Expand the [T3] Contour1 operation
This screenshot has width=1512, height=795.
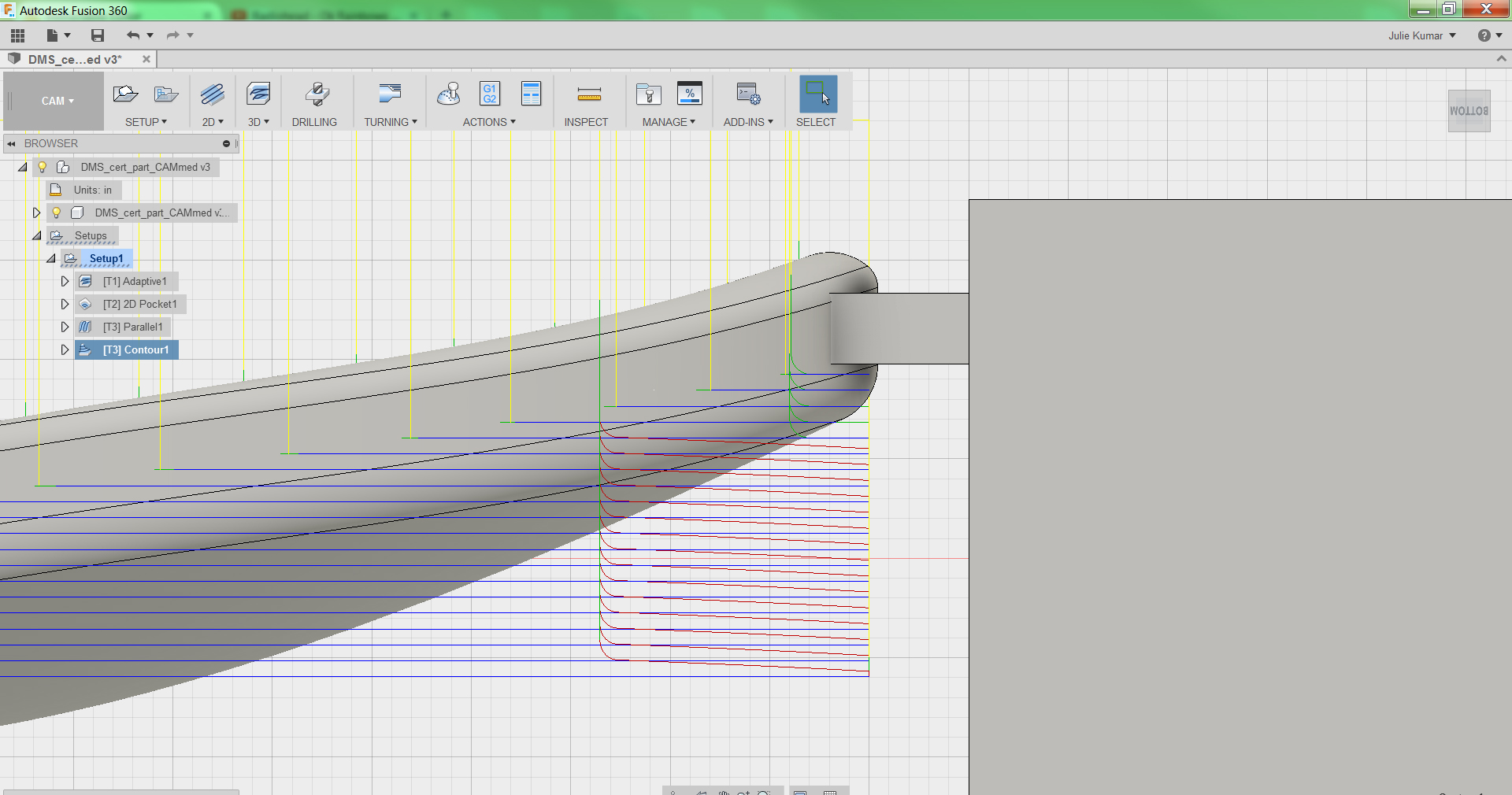pos(65,349)
